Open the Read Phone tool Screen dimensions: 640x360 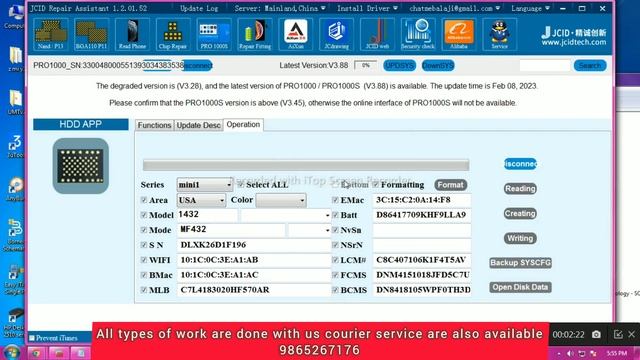(x=132, y=34)
